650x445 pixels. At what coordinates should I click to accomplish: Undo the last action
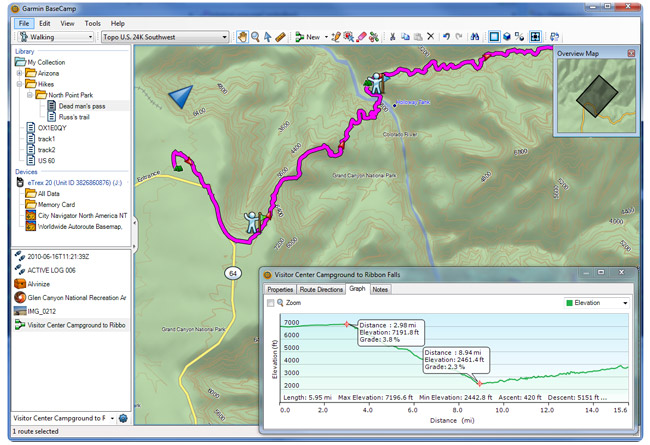pos(446,37)
